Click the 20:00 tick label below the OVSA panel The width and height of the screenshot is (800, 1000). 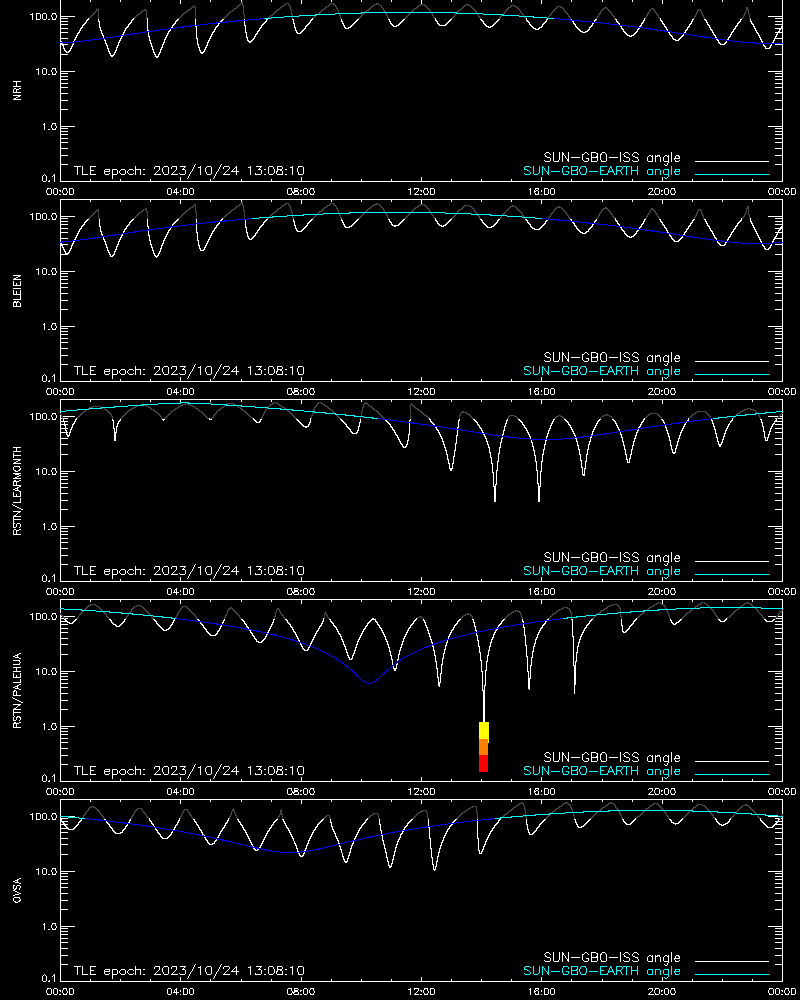point(662,992)
